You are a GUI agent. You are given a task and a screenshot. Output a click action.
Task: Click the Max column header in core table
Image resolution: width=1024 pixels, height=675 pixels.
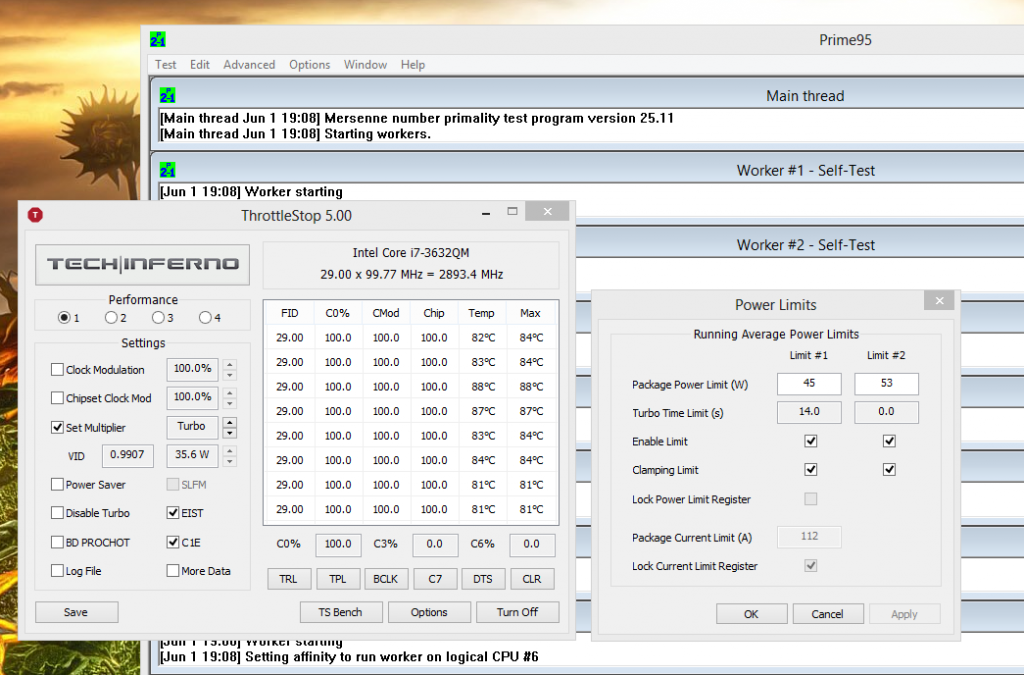tap(530, 313)
